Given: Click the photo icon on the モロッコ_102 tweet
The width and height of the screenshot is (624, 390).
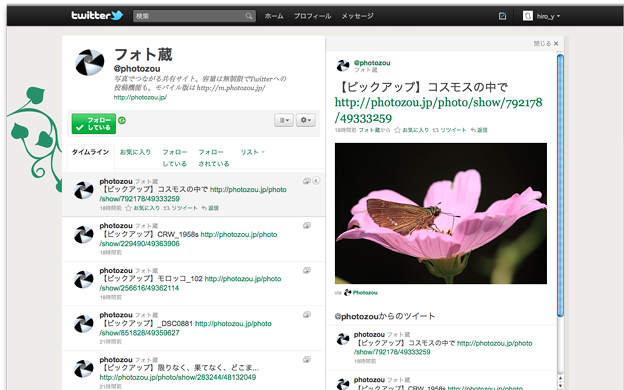Looking at the screenshot, I should (306, 271).
